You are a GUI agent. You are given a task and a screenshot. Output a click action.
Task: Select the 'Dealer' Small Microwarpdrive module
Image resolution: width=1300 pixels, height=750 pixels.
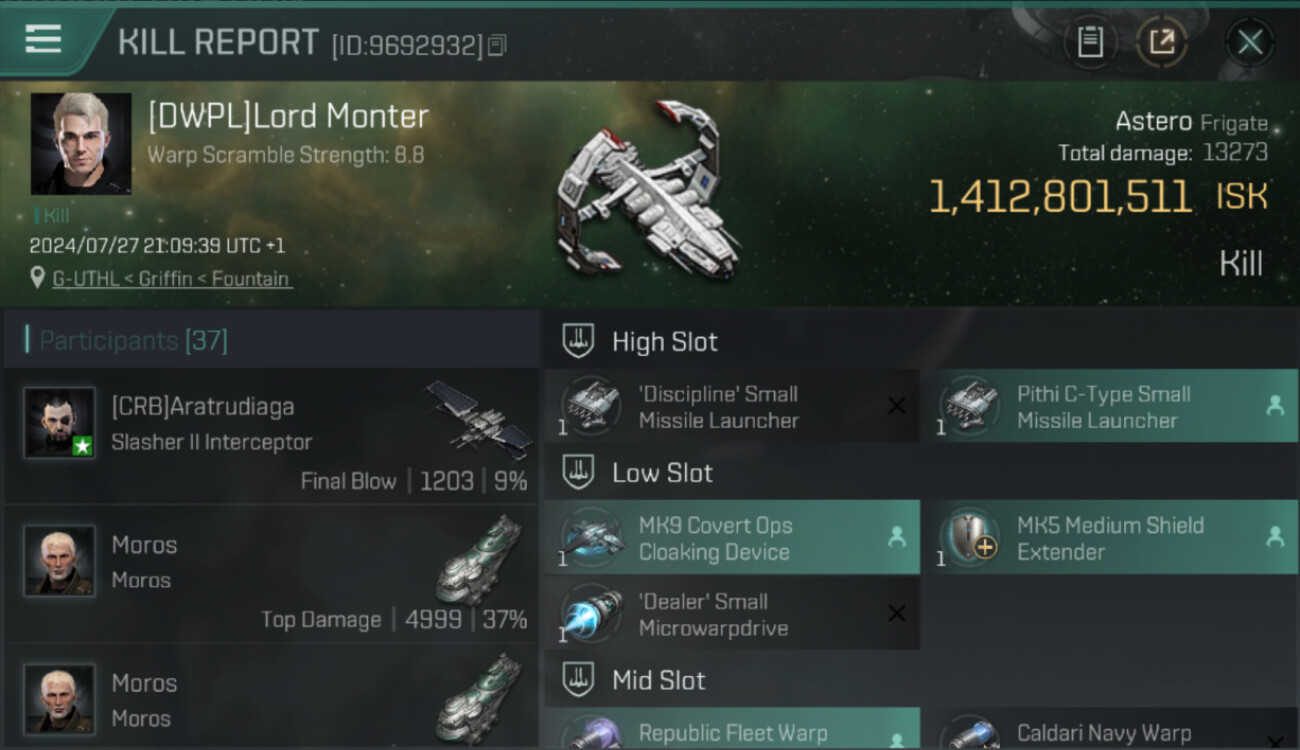point(731,614)
